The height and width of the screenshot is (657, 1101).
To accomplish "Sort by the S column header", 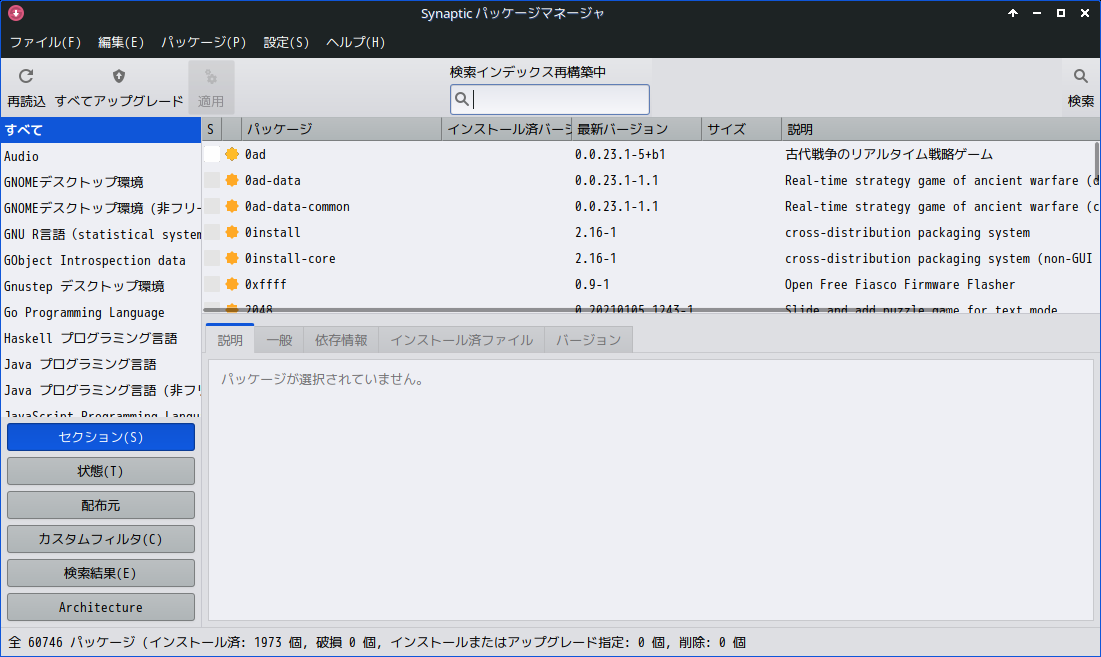I will click(x=211, y=129).
